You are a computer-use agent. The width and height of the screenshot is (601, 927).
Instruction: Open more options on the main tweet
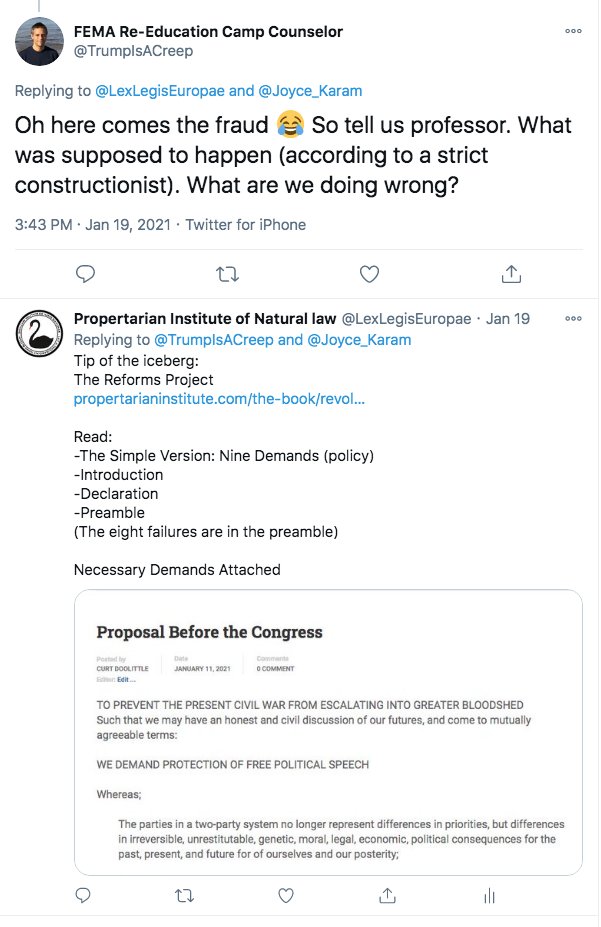[573, 31]
